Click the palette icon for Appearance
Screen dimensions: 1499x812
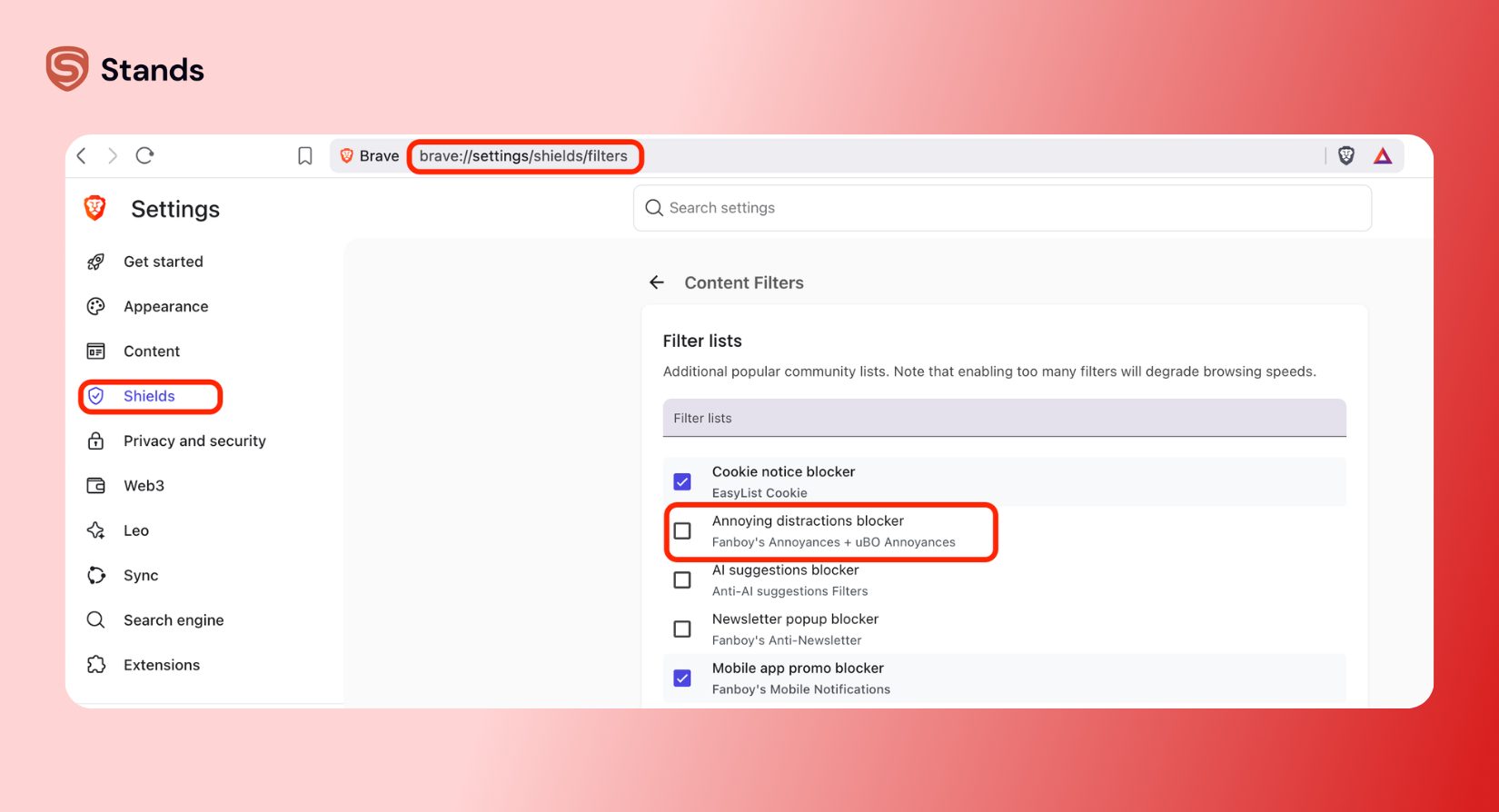pos(95,306)
